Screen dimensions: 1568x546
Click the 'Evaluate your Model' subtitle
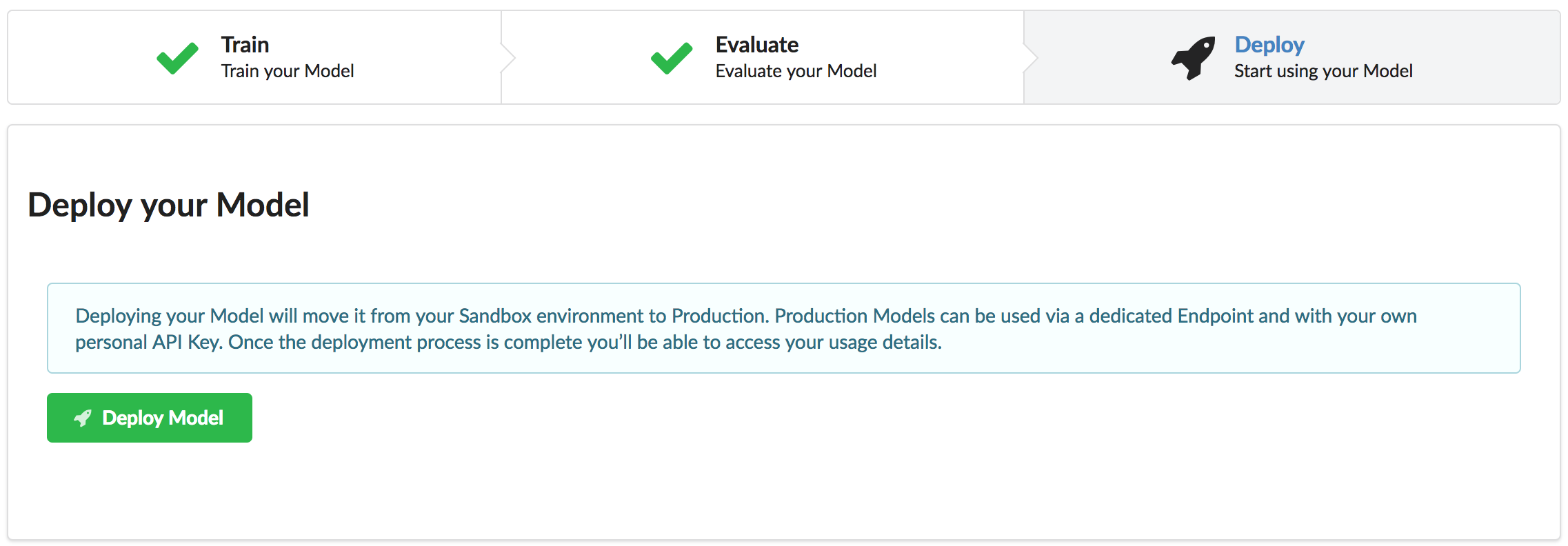(796, 71)
